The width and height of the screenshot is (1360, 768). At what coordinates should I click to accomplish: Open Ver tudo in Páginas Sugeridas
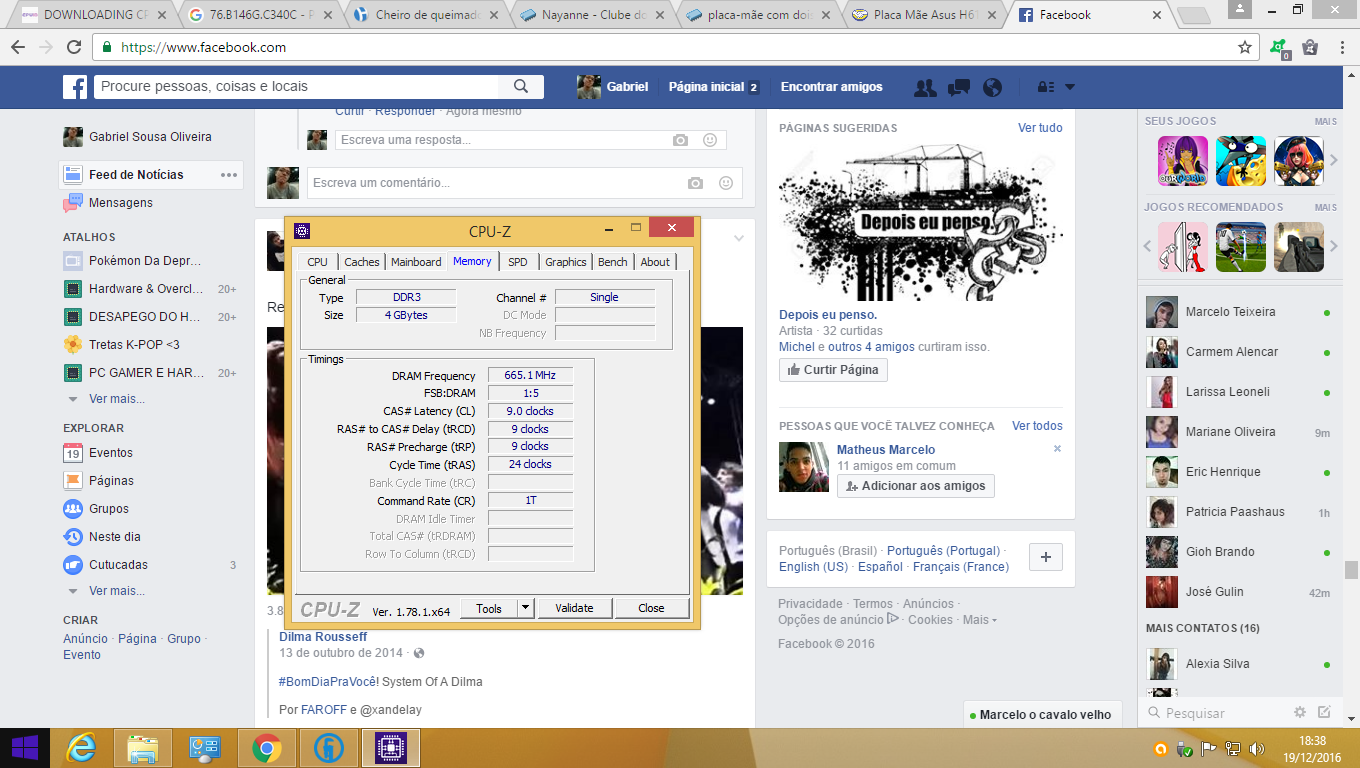1040,128
